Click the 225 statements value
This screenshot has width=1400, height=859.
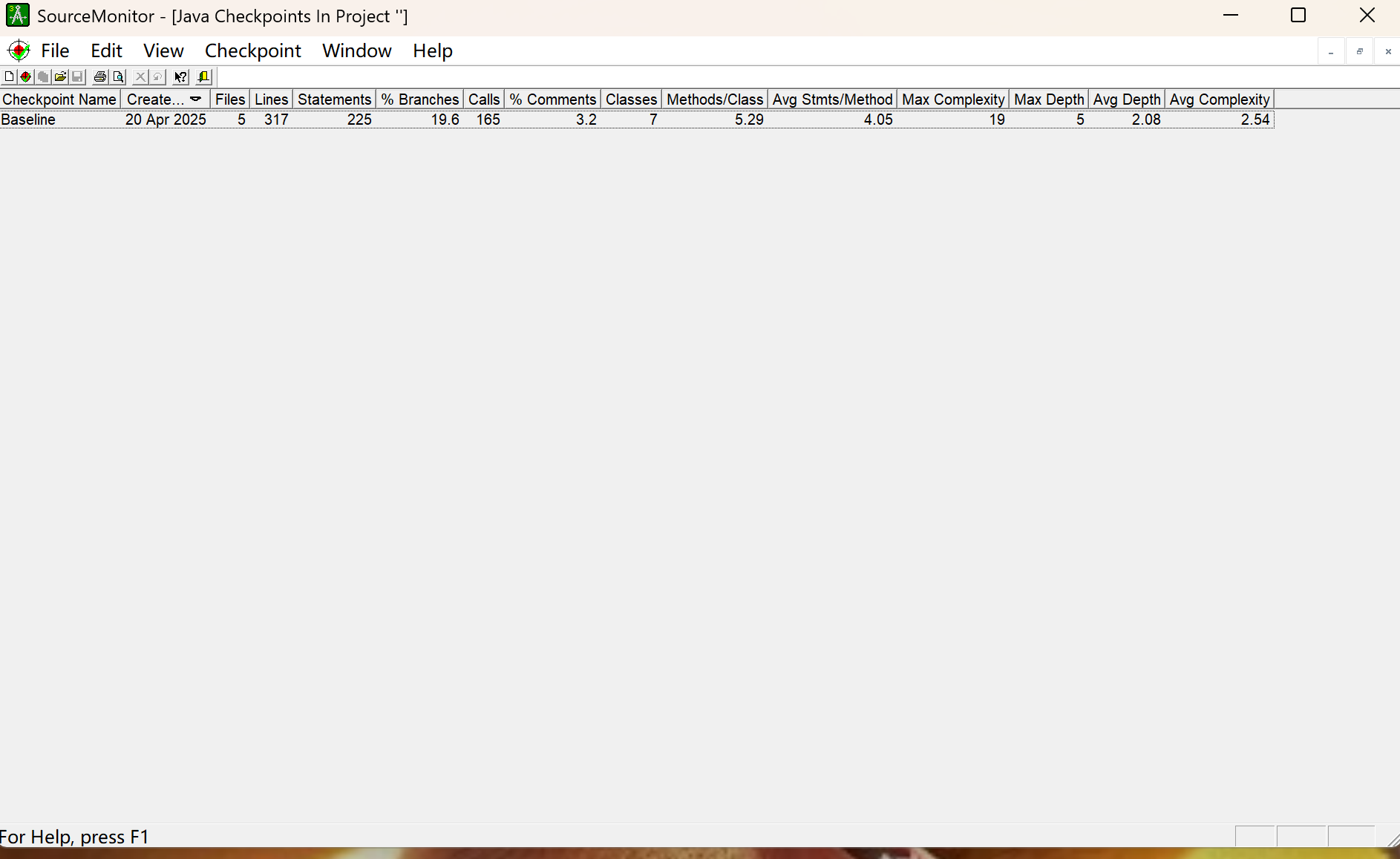click(359, 120)
